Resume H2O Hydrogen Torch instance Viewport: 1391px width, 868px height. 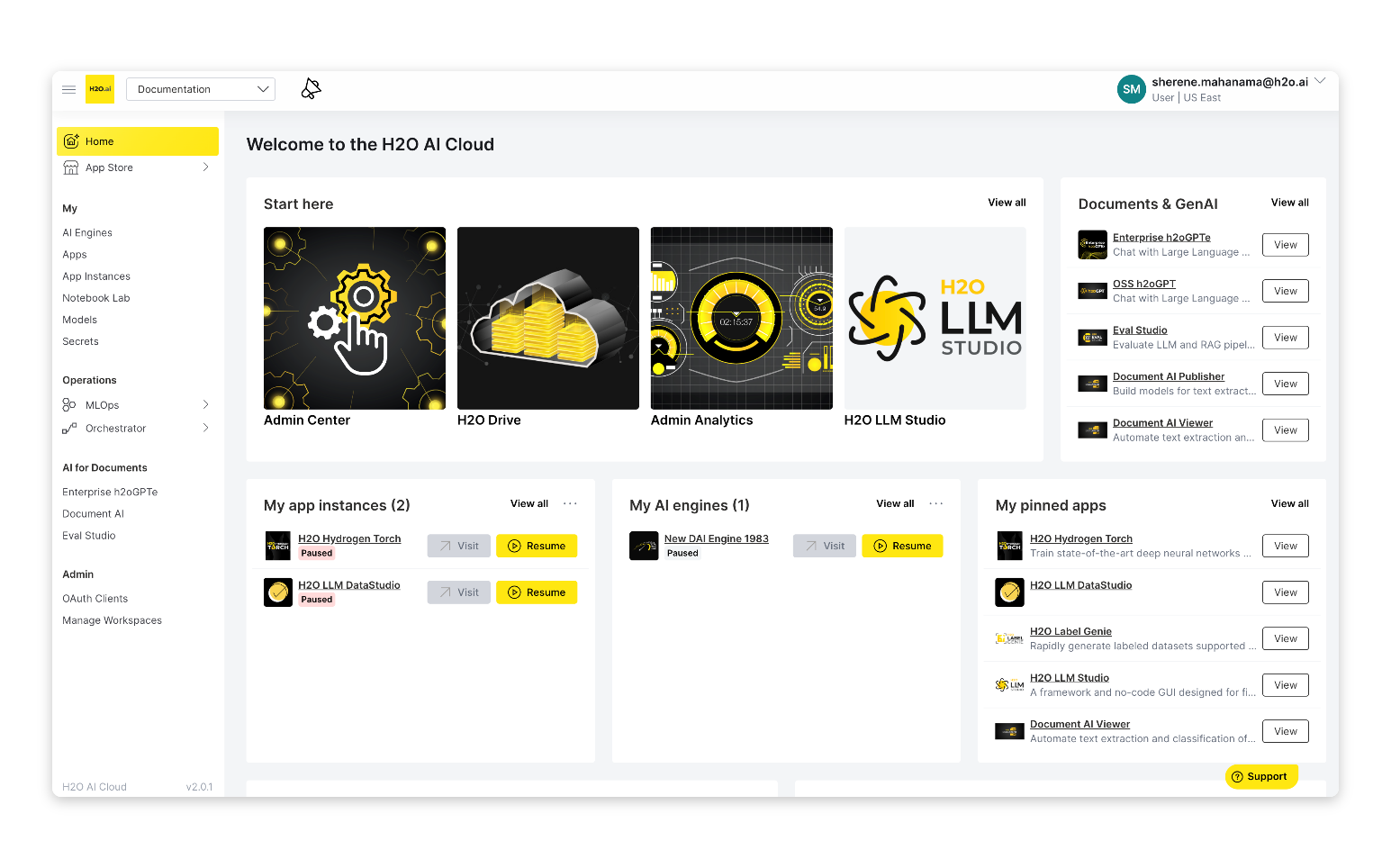click(537, 546)
